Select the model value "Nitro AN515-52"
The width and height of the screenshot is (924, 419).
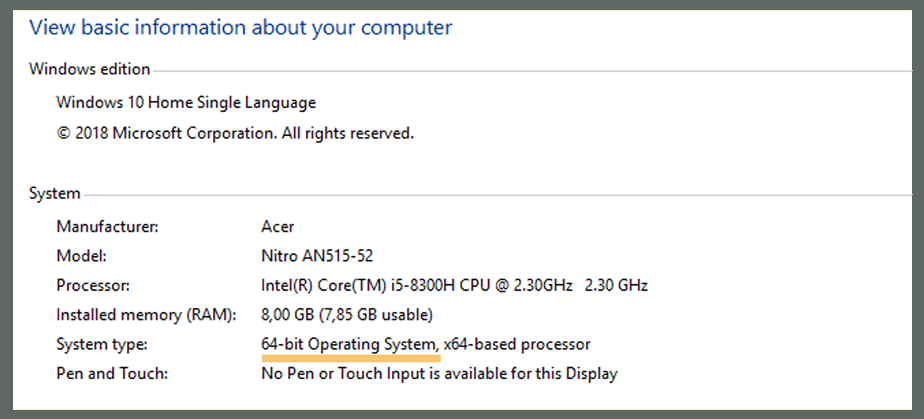315,255
